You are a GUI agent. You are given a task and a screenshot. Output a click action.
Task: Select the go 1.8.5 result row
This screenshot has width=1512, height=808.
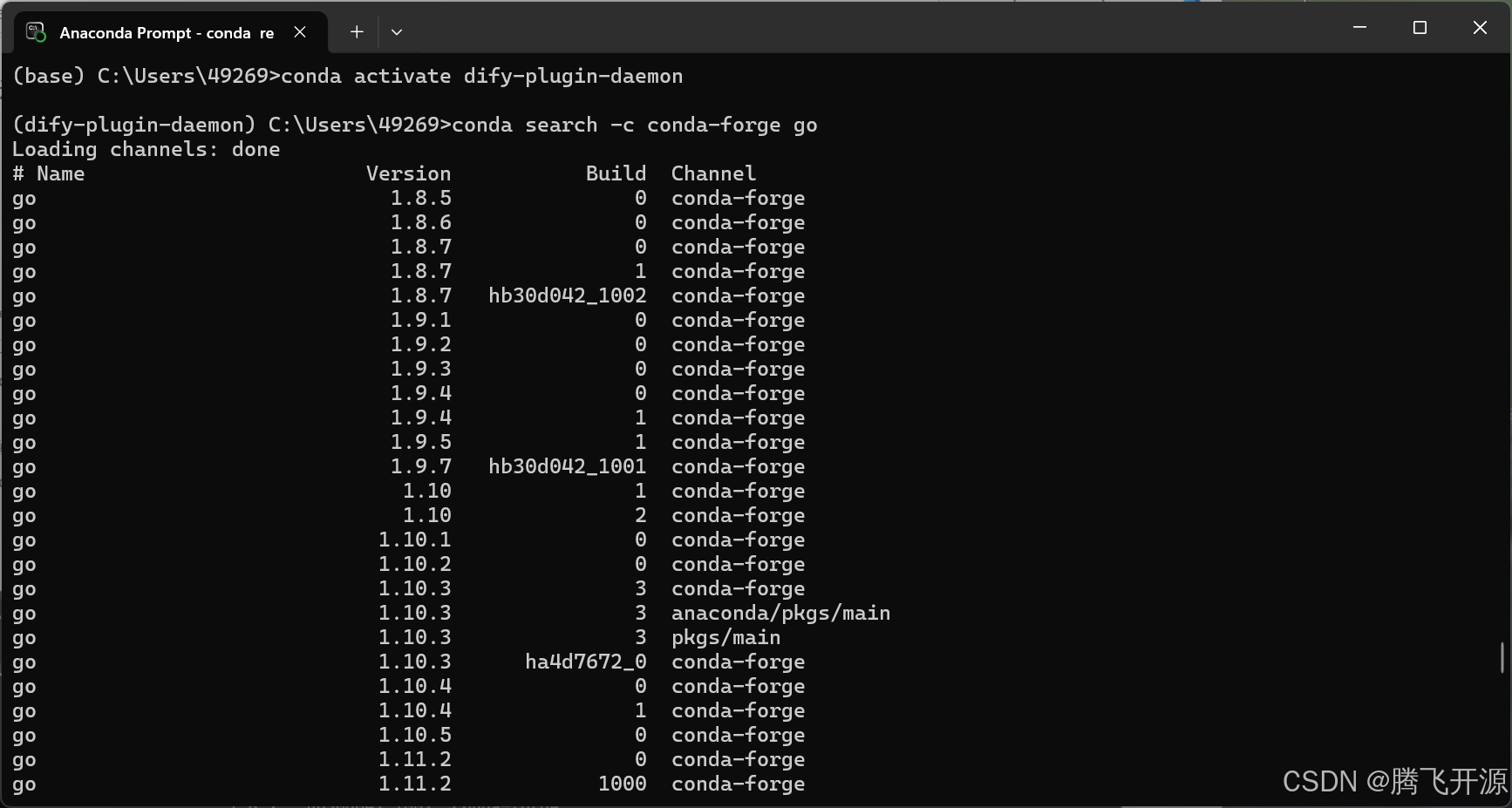[410, 198]
